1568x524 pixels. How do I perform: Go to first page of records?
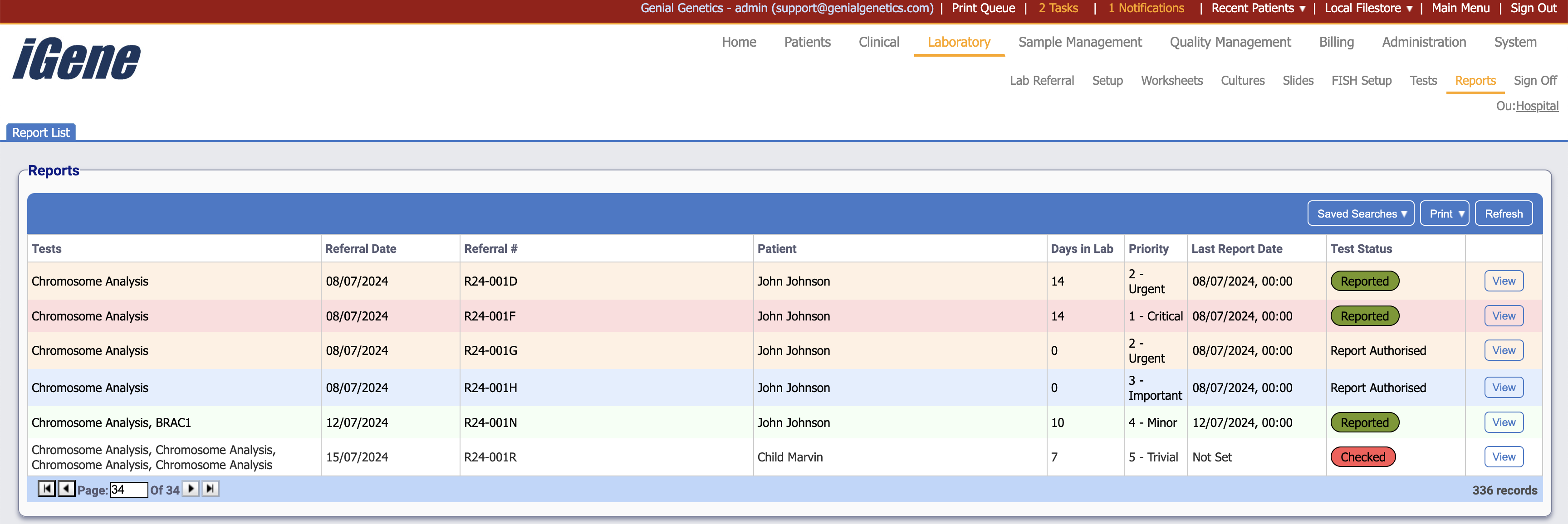click(46, 489)
